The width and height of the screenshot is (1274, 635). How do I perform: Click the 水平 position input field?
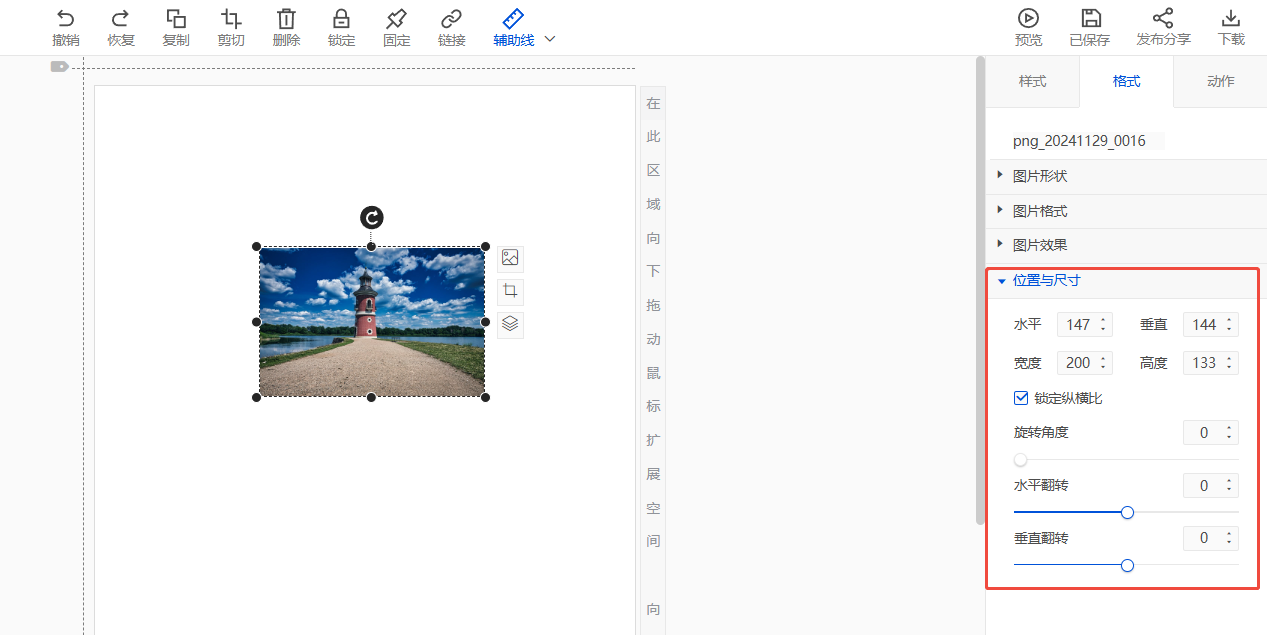(x=1085, y=324)
